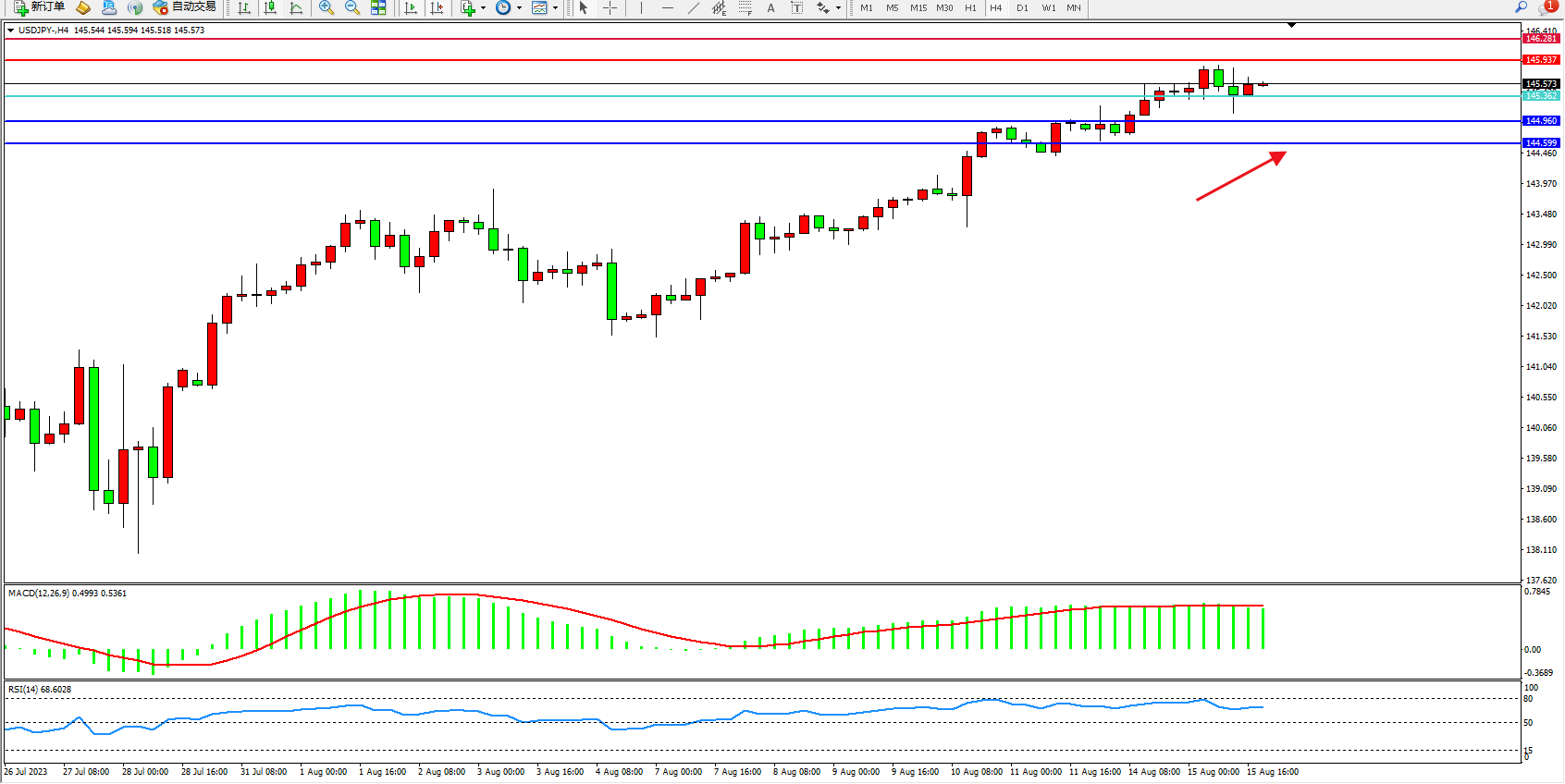
Task: Open the templates dropdown arrow
Action: tap(555, 7)
